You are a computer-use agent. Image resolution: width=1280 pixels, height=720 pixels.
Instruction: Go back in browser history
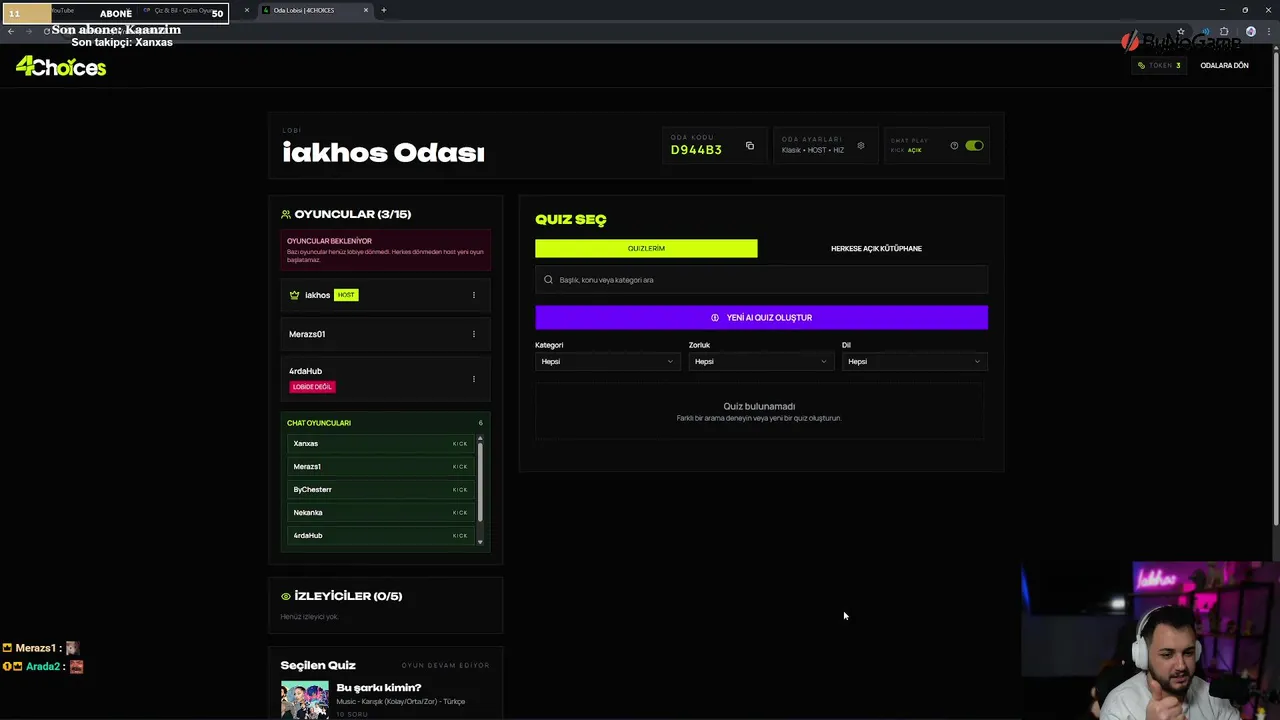tap(11, 31)
